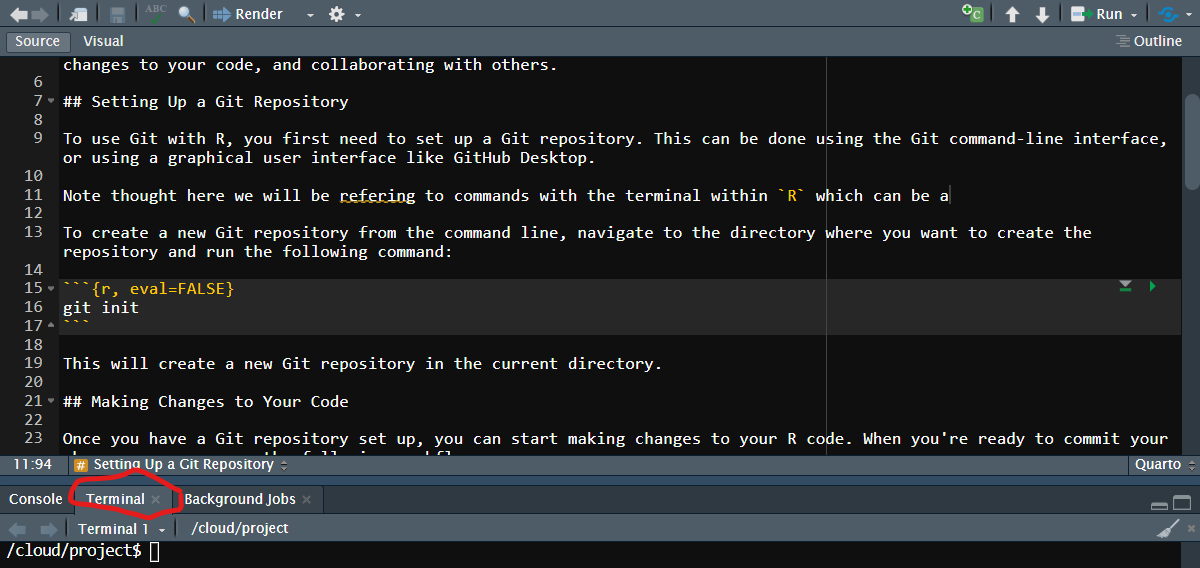Screen dimensions: 1200x568
Task: Minimize the terminal pane
Action: (x=1159, y=504)
